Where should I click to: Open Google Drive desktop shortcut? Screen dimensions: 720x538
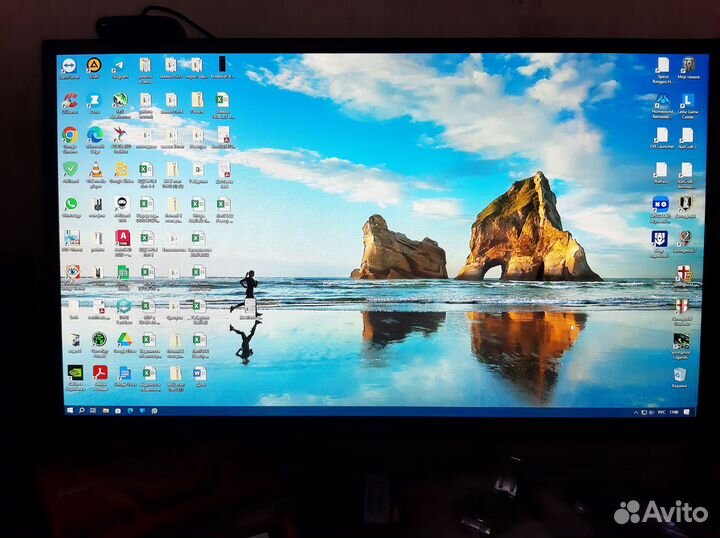coord(124,340)
